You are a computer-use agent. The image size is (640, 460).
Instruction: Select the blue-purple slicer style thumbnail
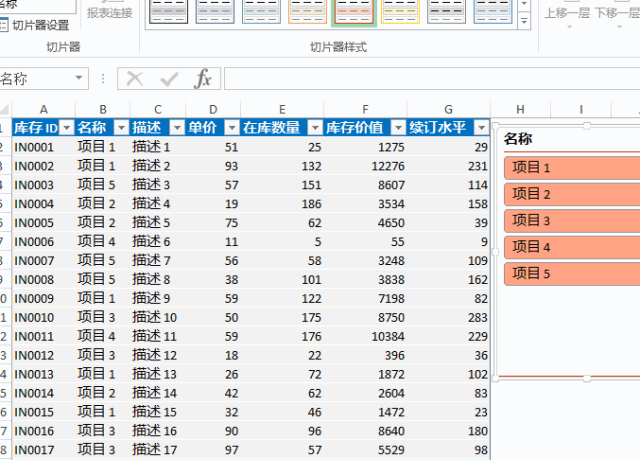215,11
